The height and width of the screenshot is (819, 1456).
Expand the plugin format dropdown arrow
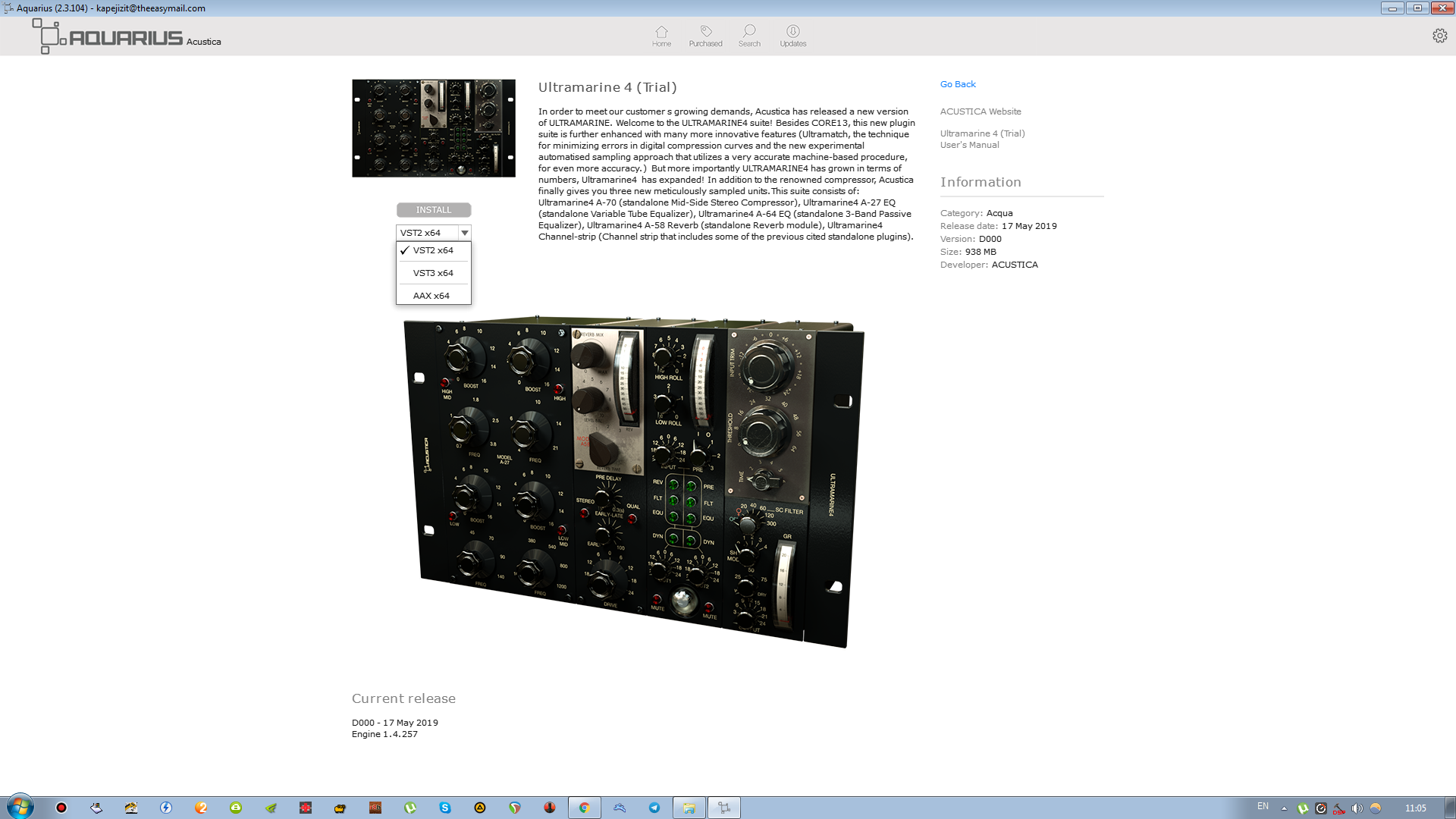click(x=464, y=233)
